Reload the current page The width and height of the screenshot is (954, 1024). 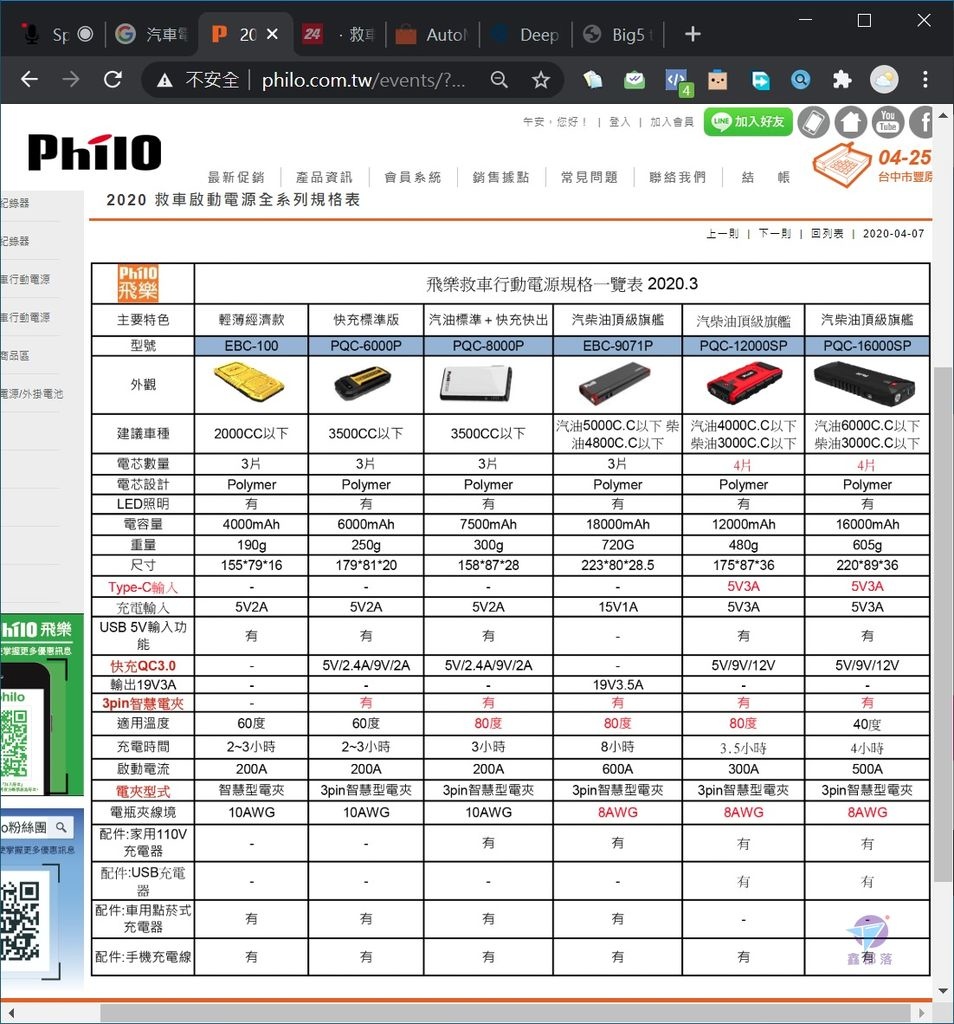112,80
